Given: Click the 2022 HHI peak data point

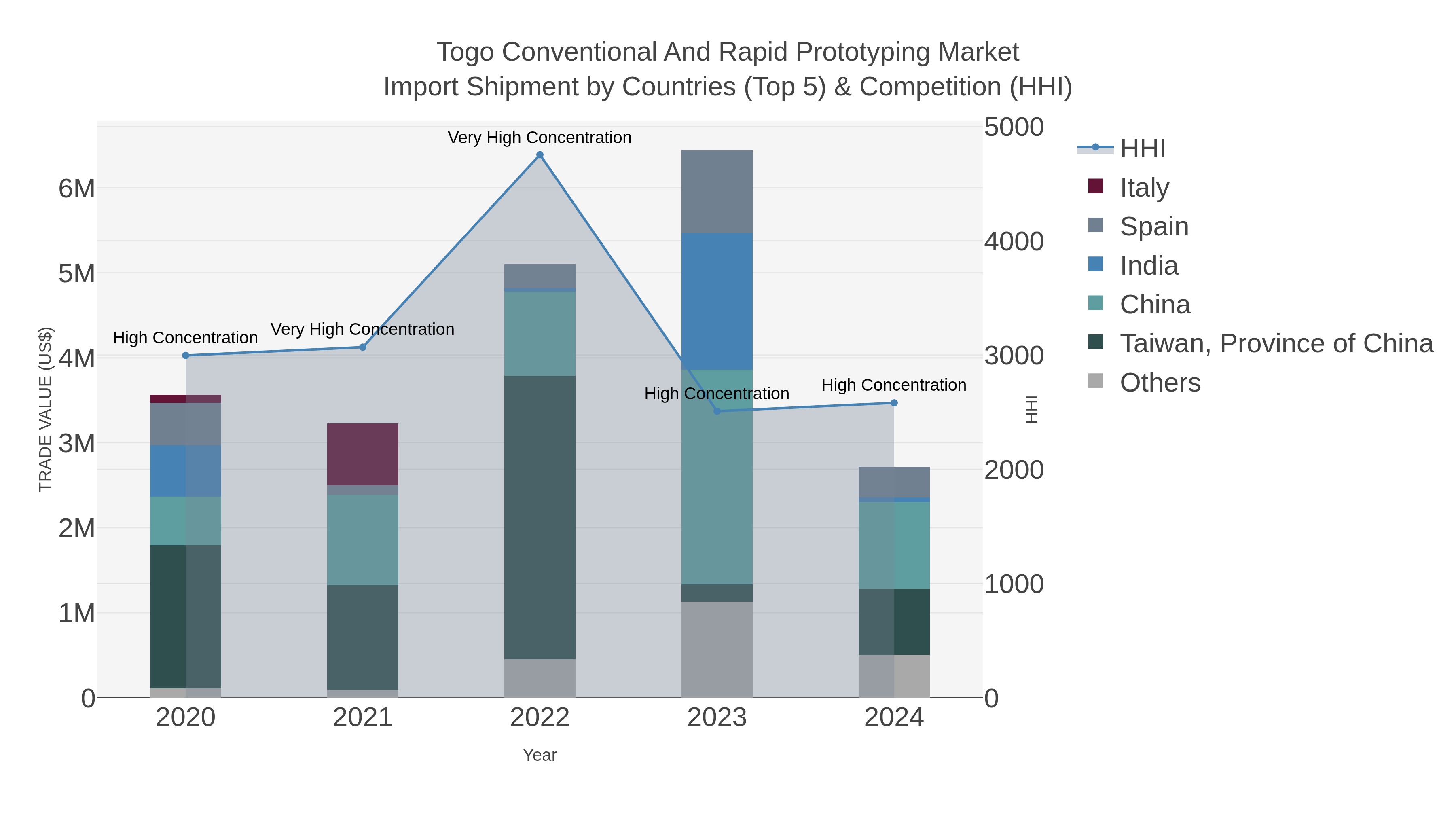Looking at the screenshot, I should click(540, 155).
